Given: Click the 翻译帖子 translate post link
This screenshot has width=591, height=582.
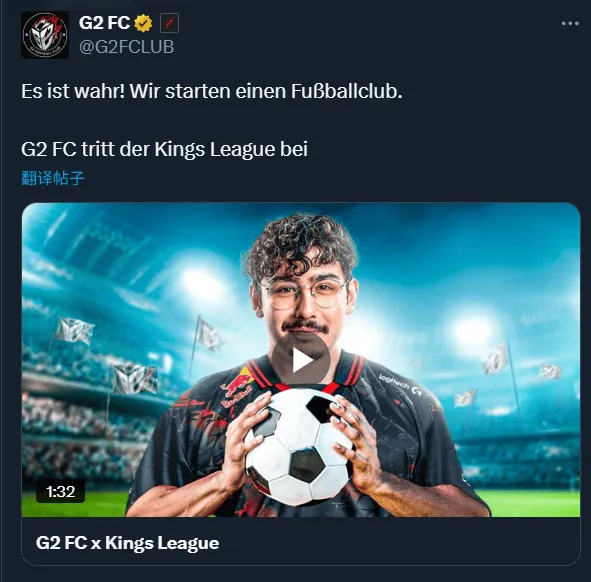Looking at the screenshot, I should [x=53, y=178].
